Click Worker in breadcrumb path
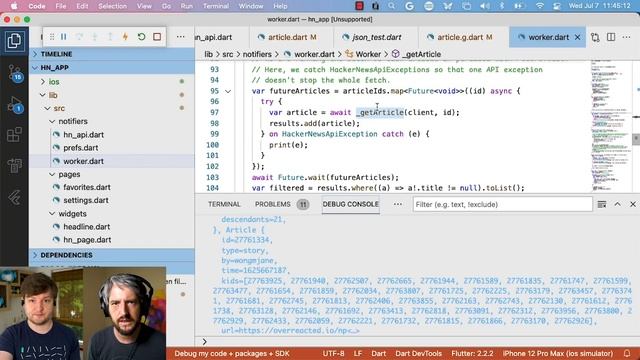 pos(368,54)
